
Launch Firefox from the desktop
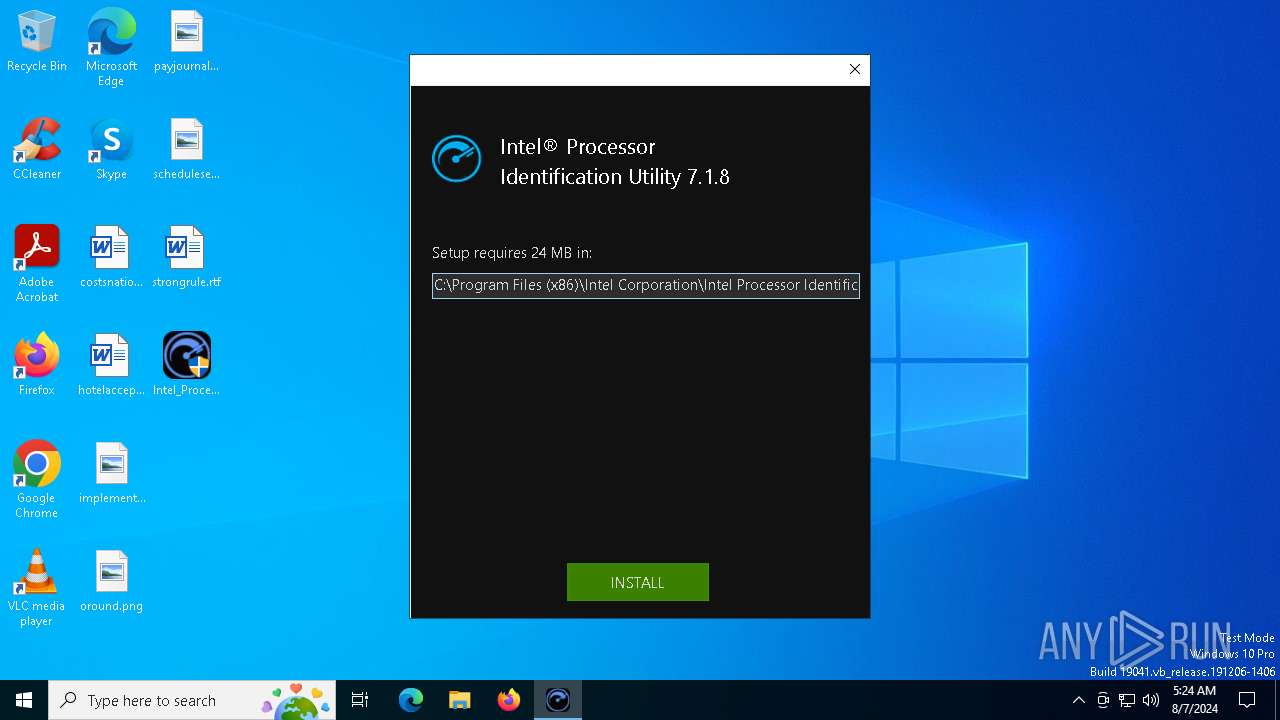point(37,366)
